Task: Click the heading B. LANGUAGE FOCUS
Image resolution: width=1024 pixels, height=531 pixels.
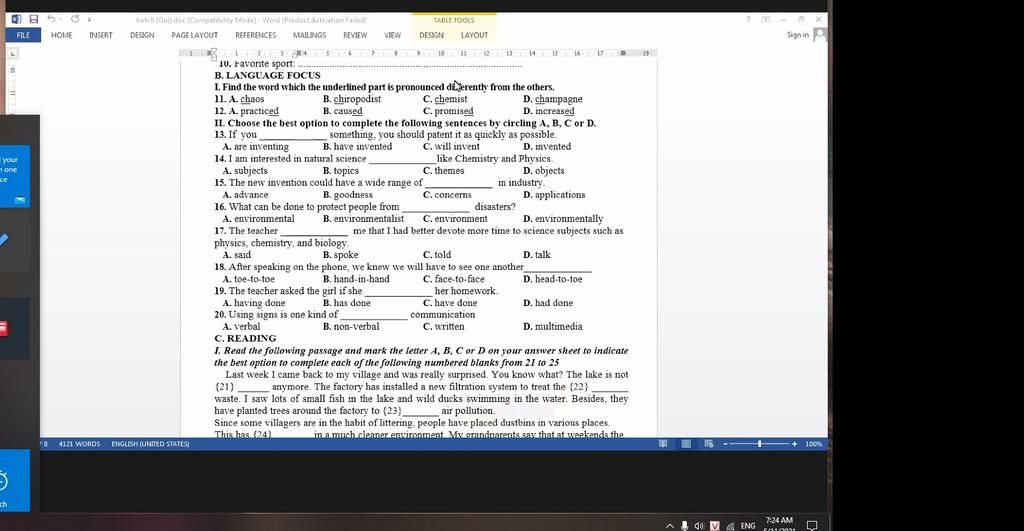Action: pos(267,75)
